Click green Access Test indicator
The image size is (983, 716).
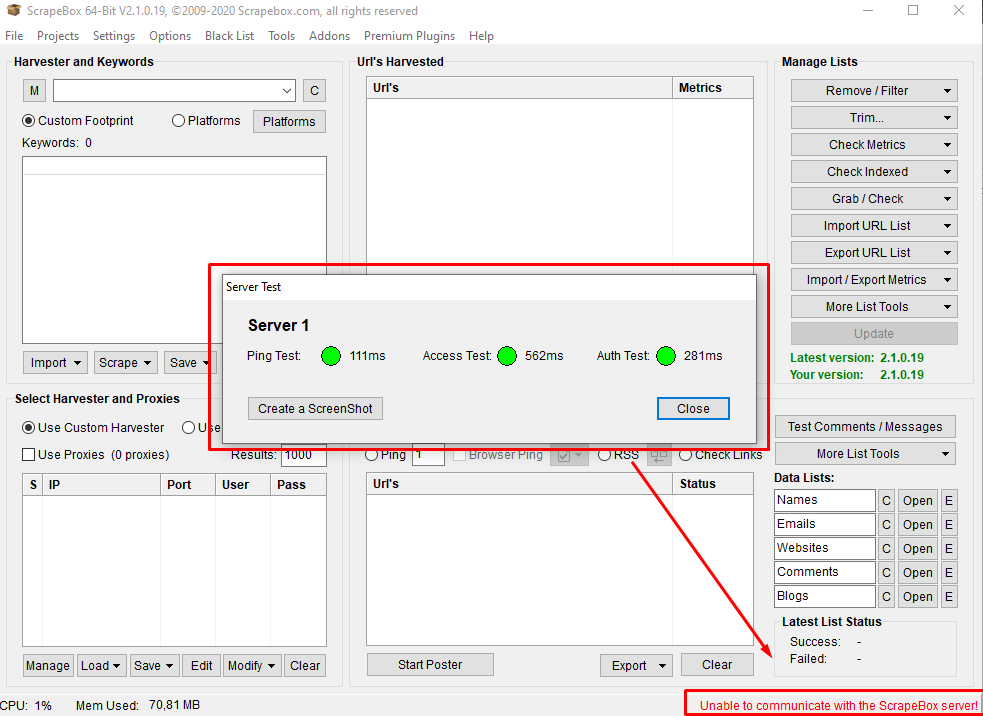[x=507, y=356]
